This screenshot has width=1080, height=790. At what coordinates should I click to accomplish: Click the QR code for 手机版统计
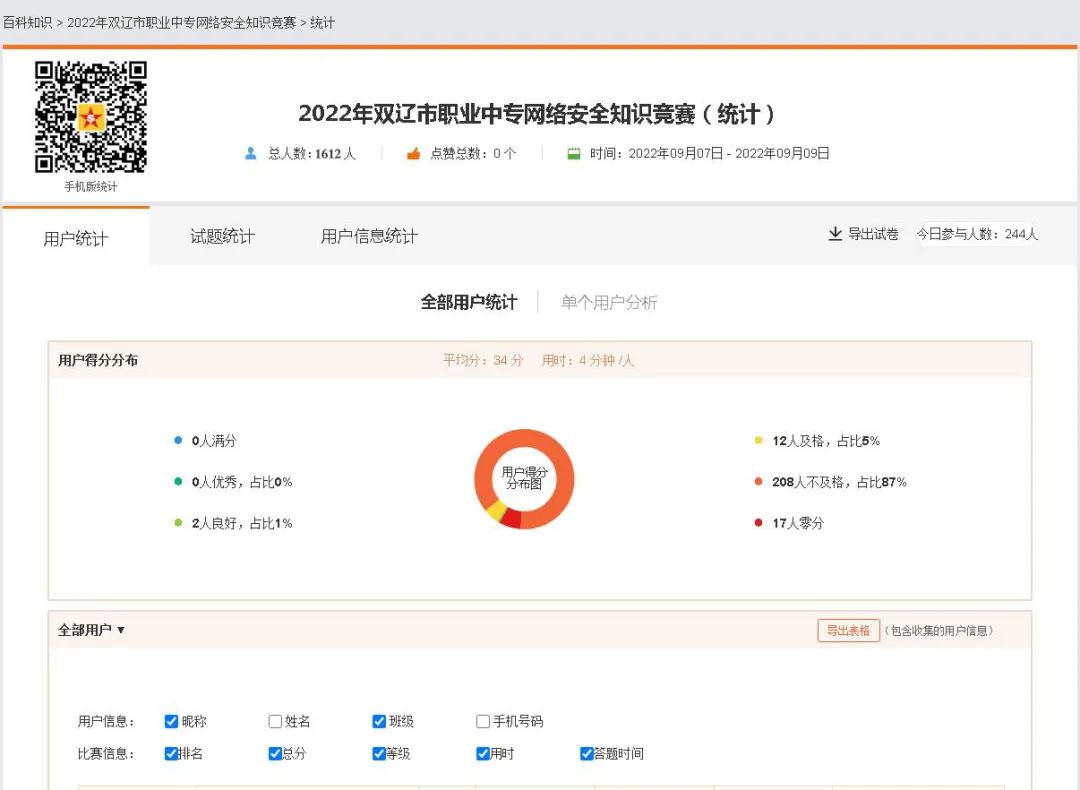point(91,117)
